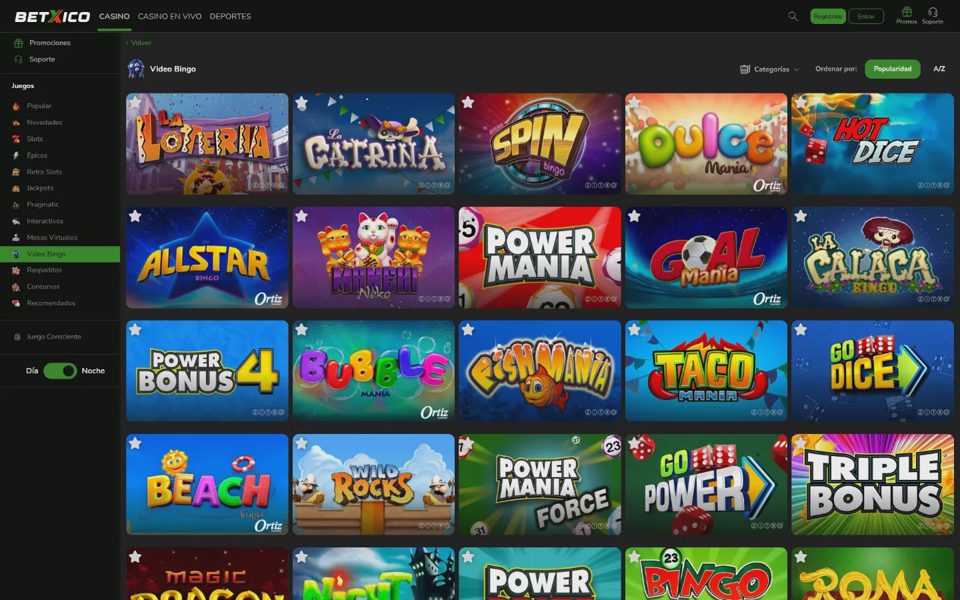The height and width of the screenshot is (600, 960).
Task: Click the green Registrate button
Action: click(x=828, y=17)
